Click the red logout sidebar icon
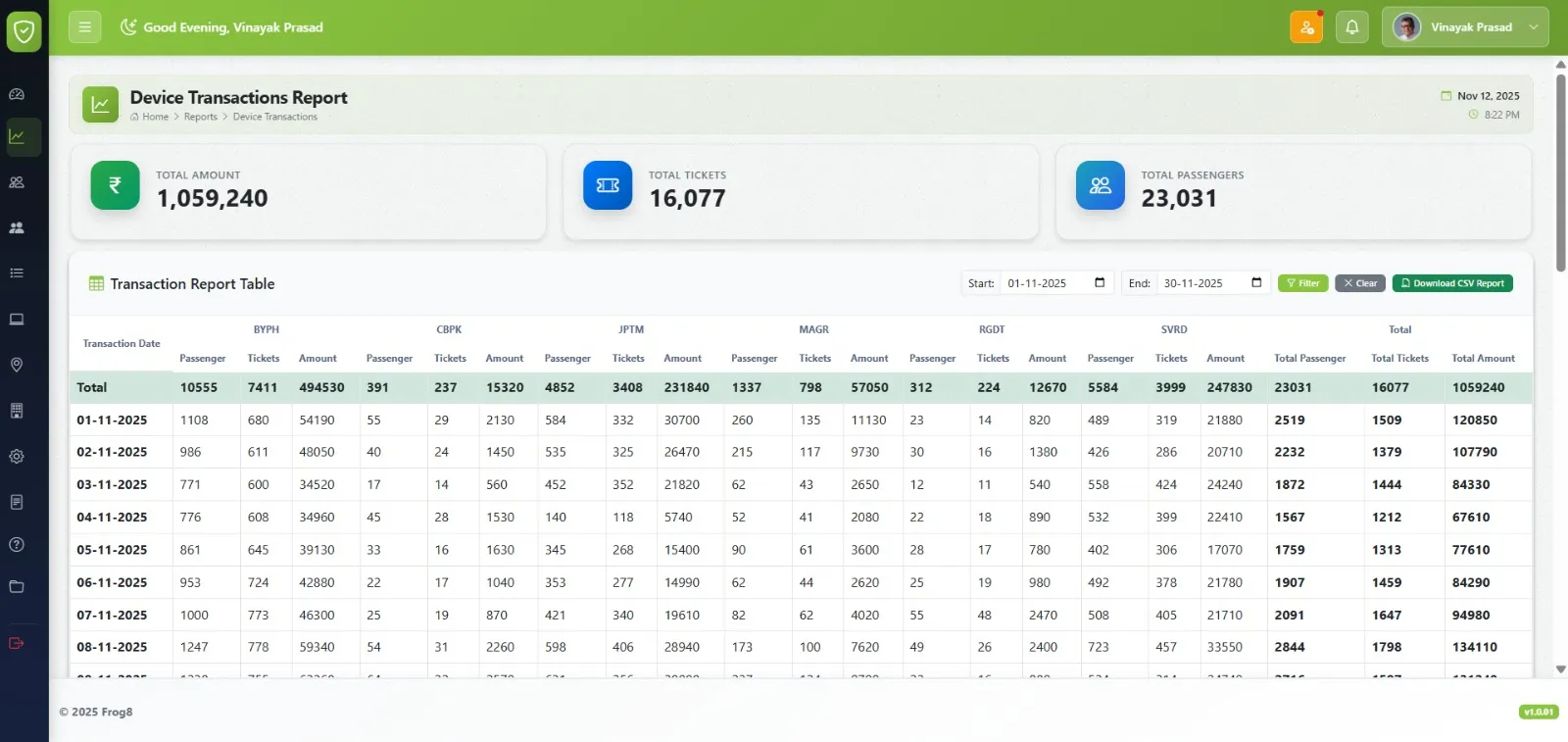 coord(17,643)
